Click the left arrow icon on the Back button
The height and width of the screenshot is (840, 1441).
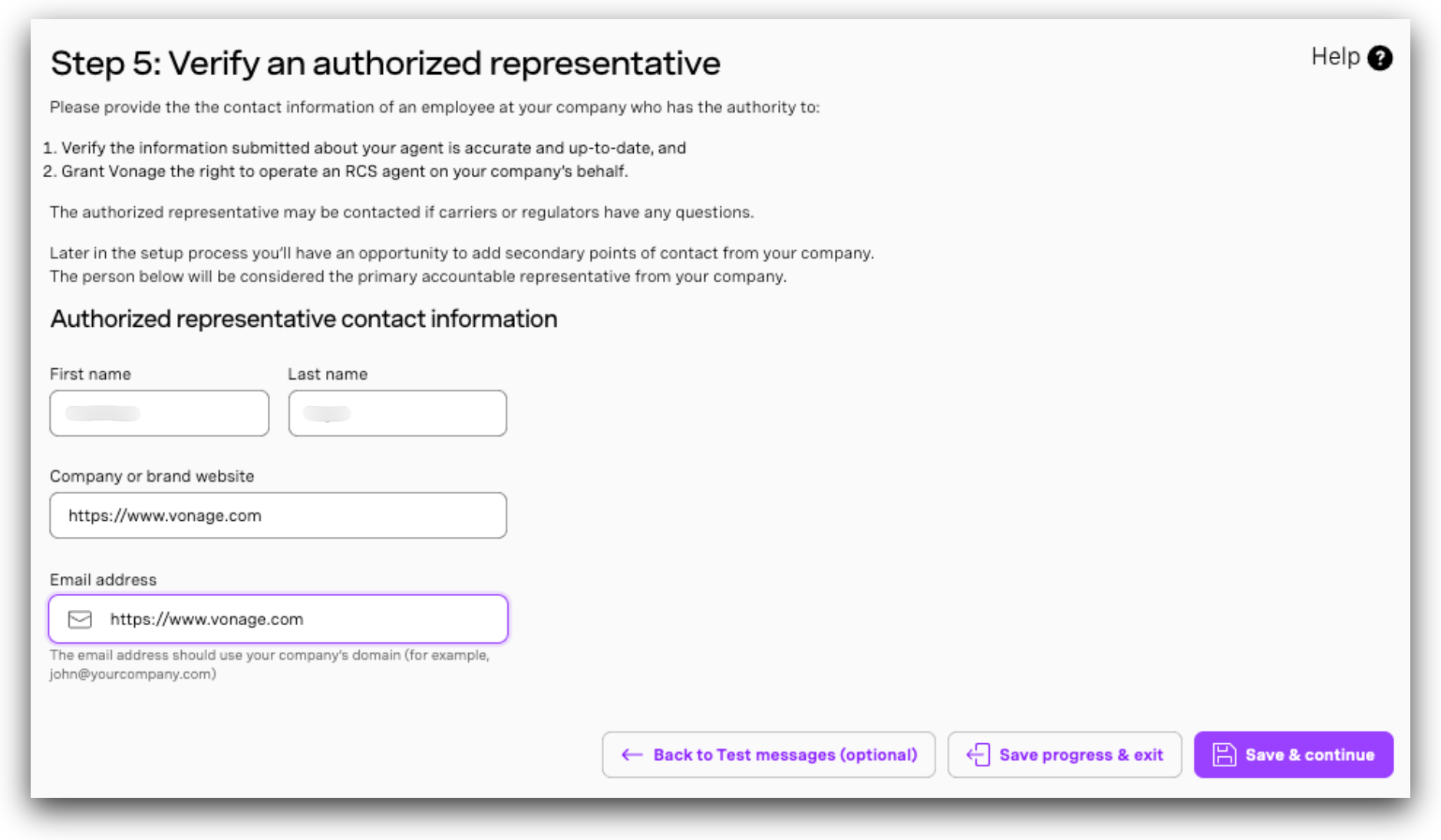[x=631, y=755]
